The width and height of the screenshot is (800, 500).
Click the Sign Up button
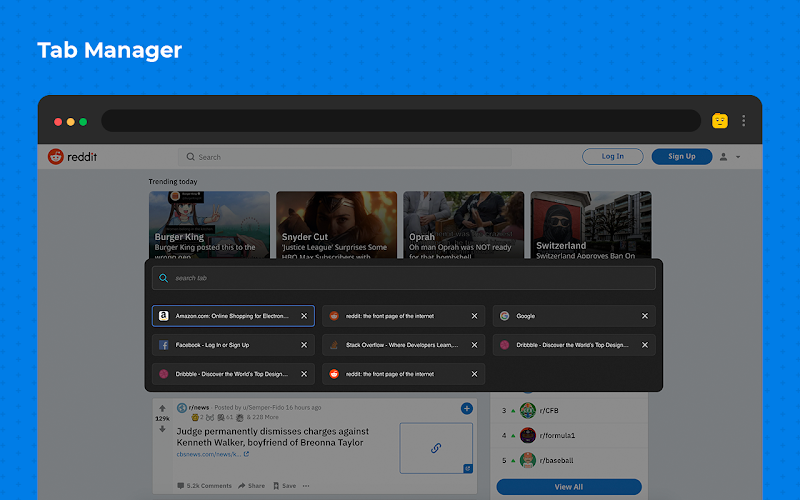tap(682, 157)
